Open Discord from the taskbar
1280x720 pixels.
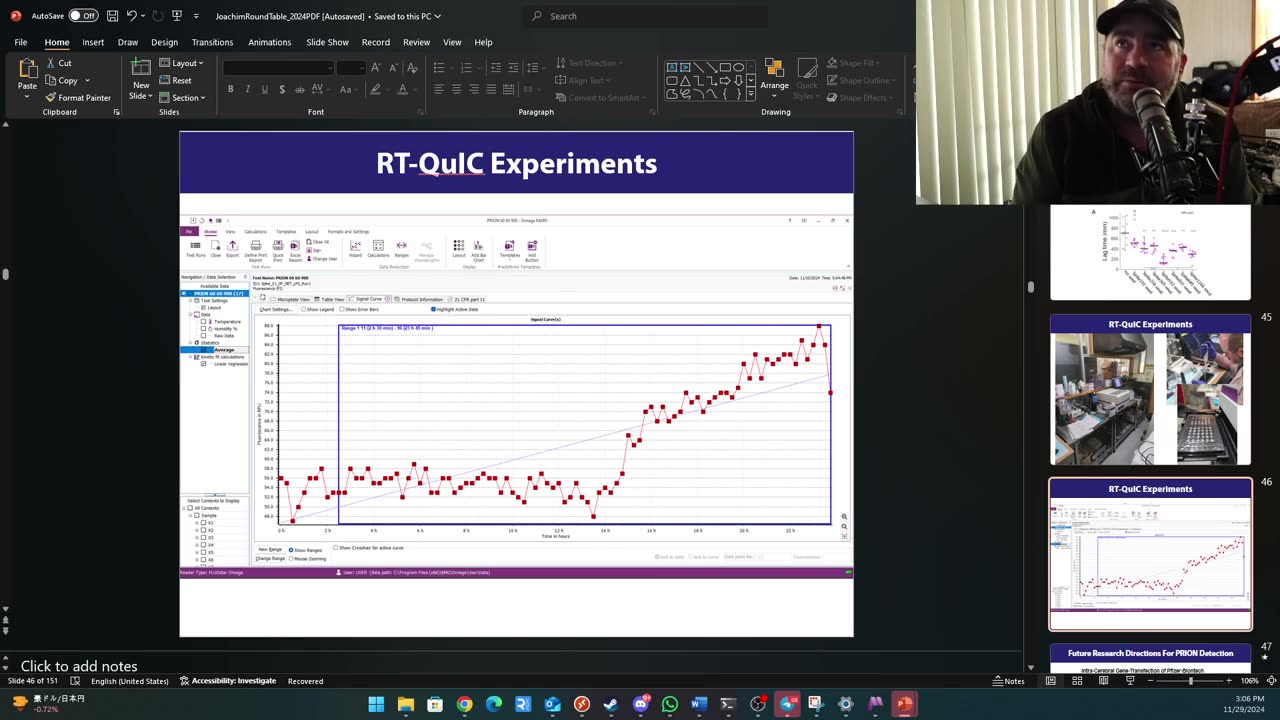pyautogui.click(x=641, y=704)
